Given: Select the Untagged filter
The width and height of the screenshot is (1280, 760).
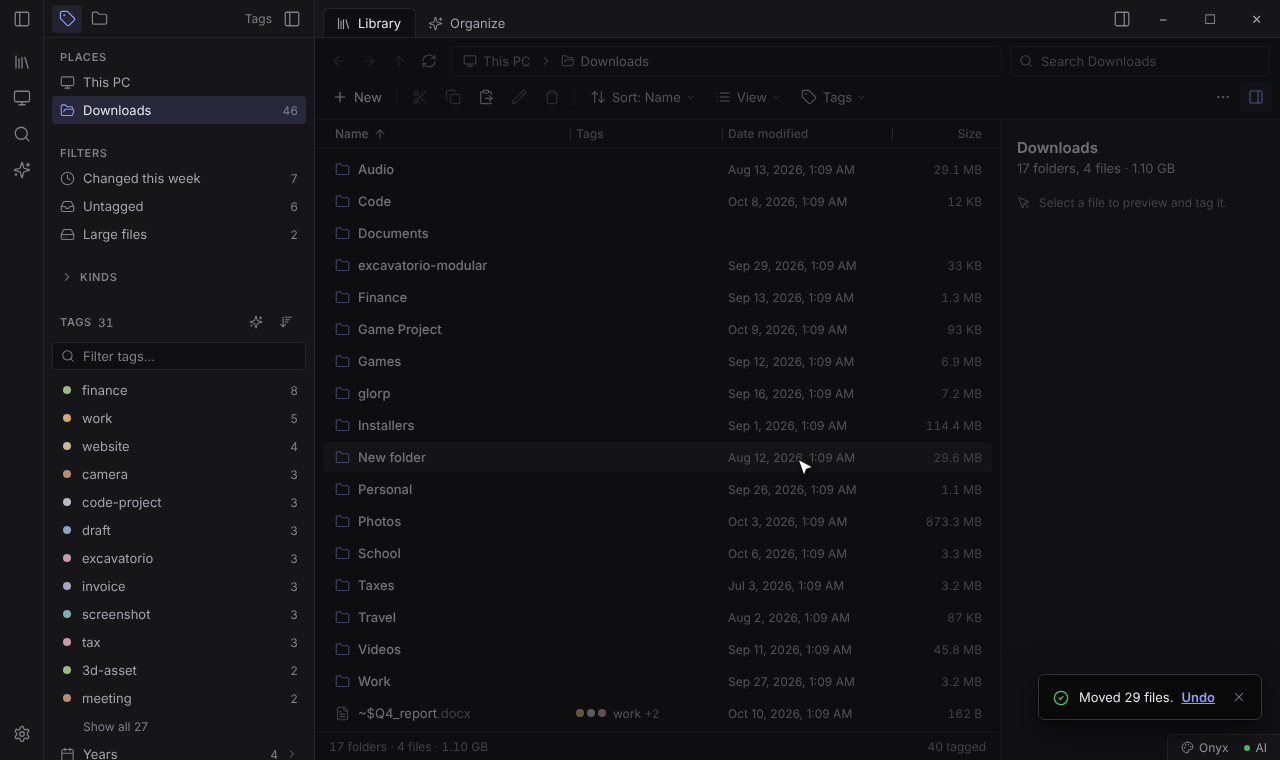Looking at the screenshot, I should [x=179, y=206].
